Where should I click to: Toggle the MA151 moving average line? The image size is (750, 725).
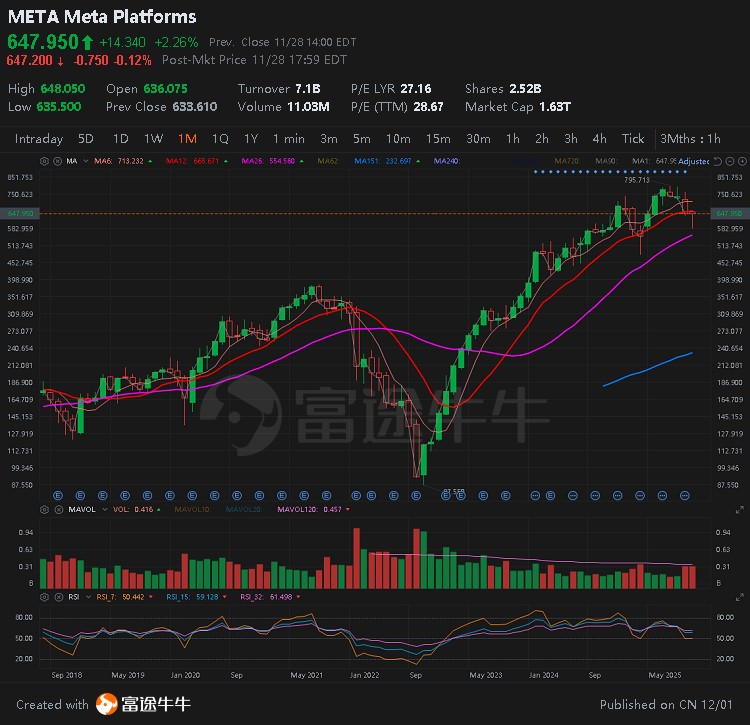click(366, 160)
